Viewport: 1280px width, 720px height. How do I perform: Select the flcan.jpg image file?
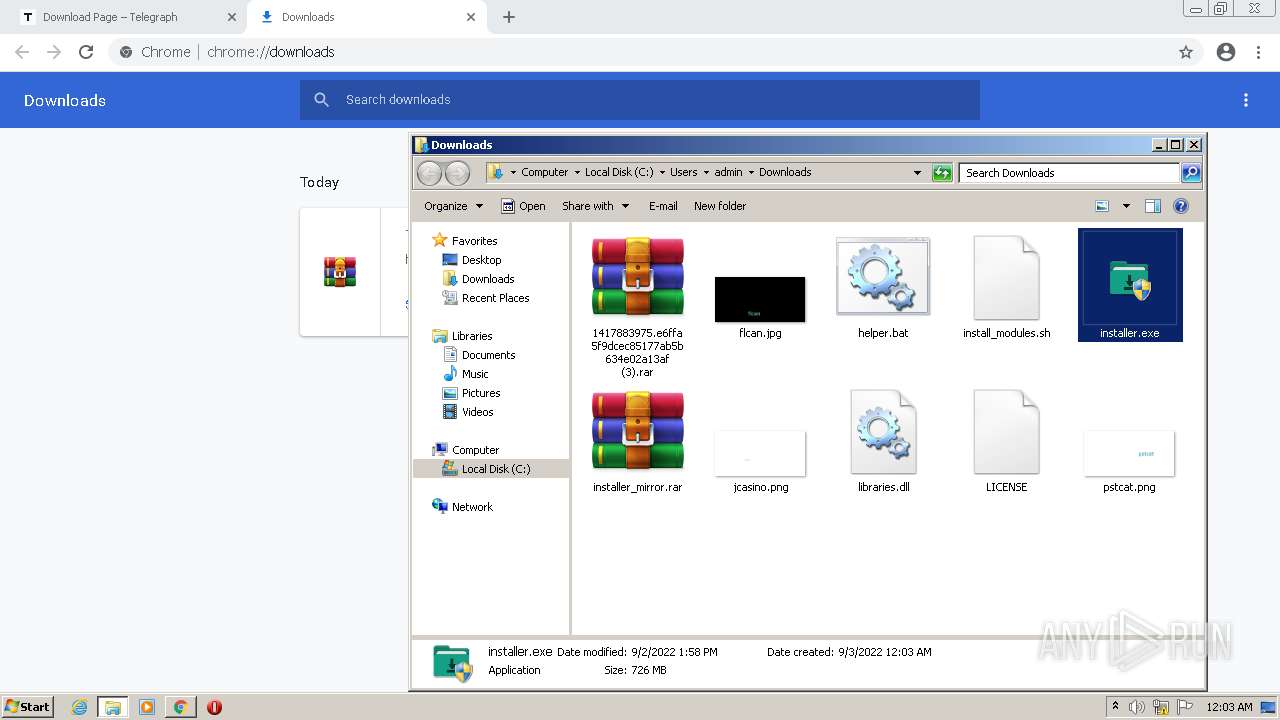tap(760, 308)
